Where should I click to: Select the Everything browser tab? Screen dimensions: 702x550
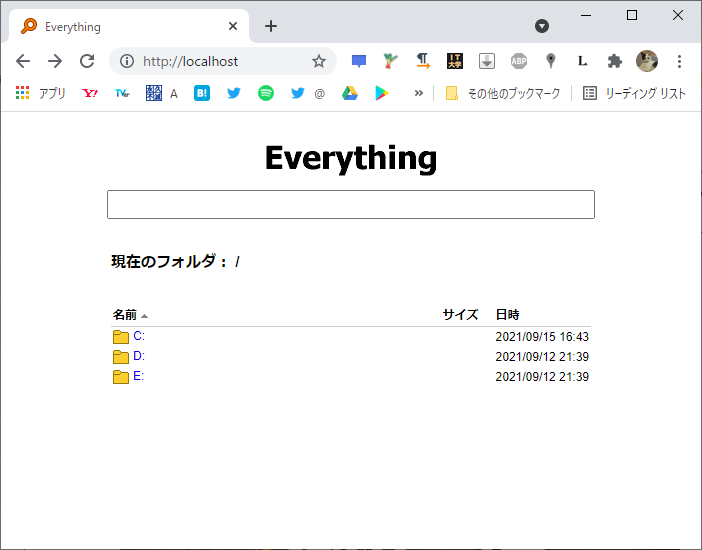tap(129, 26)
